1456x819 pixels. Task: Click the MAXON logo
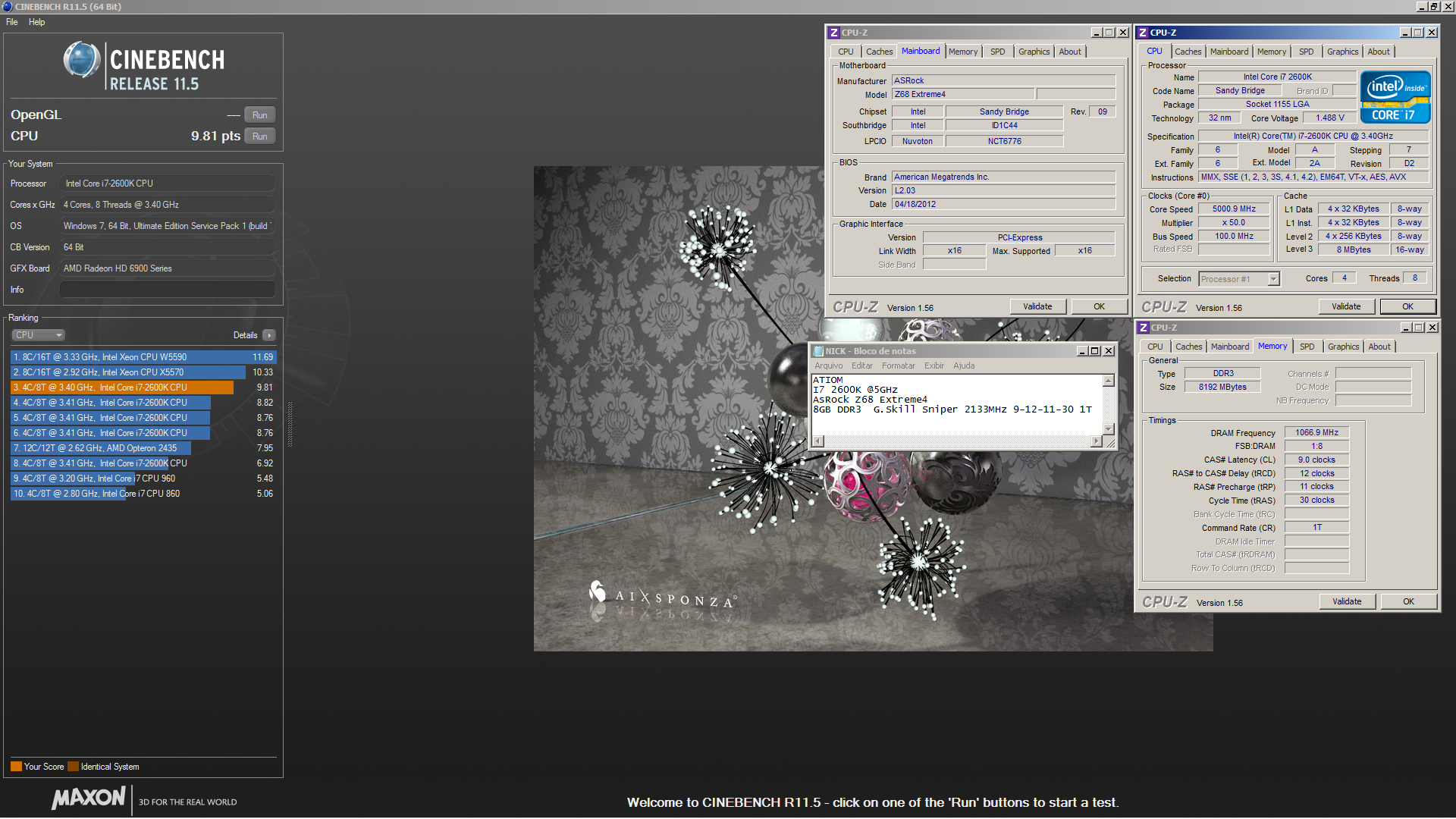(89, 799)
